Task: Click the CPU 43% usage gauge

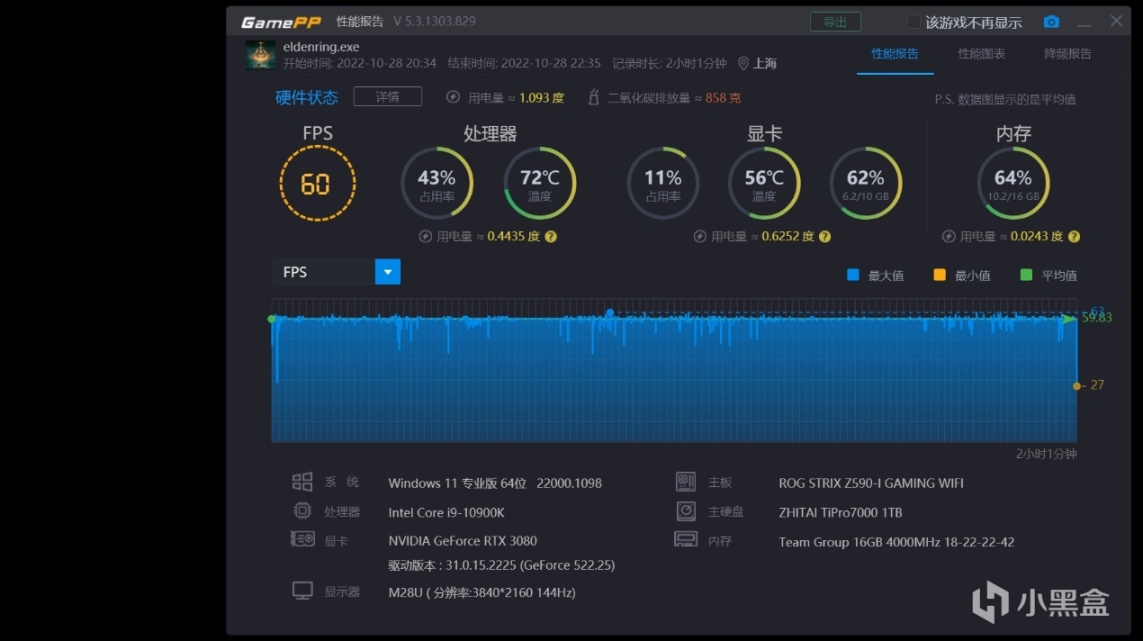Action: pos(437,183)
